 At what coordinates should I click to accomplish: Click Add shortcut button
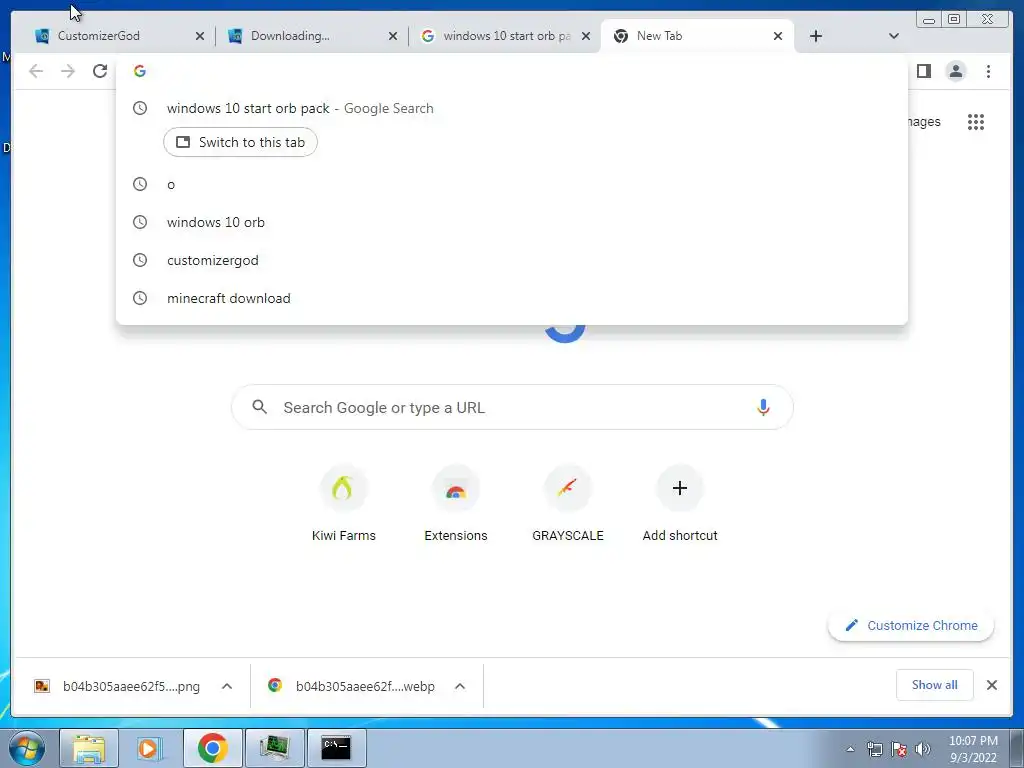coord(680,504)
